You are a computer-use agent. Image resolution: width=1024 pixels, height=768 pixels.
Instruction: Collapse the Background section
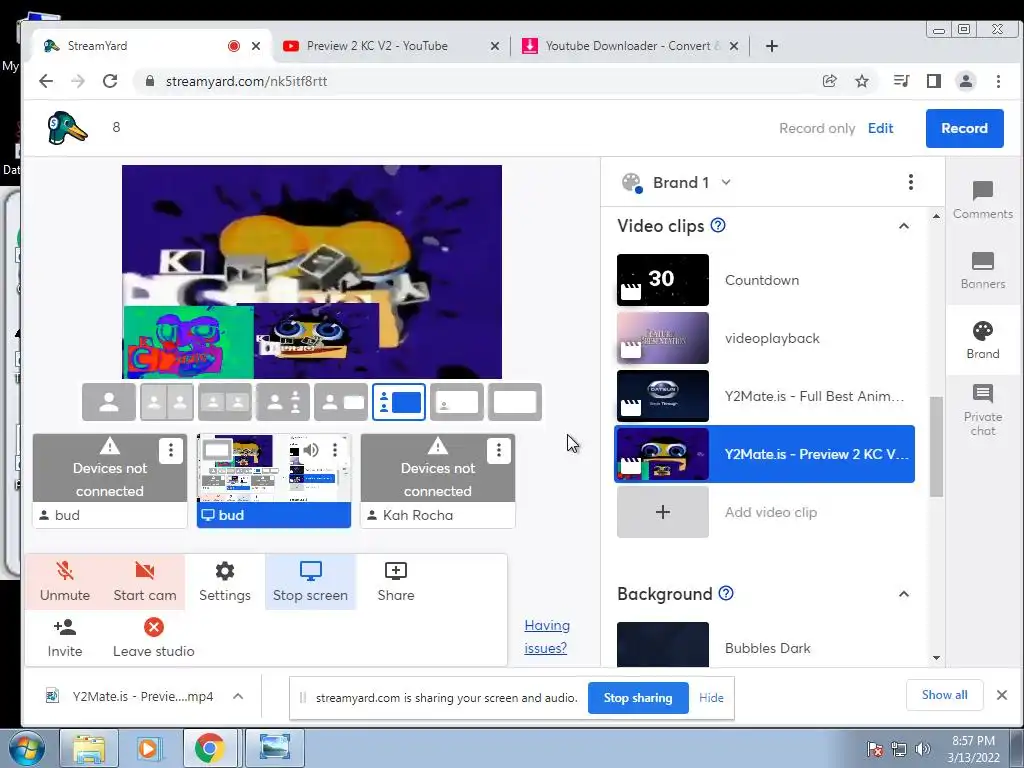pos(904,594)
